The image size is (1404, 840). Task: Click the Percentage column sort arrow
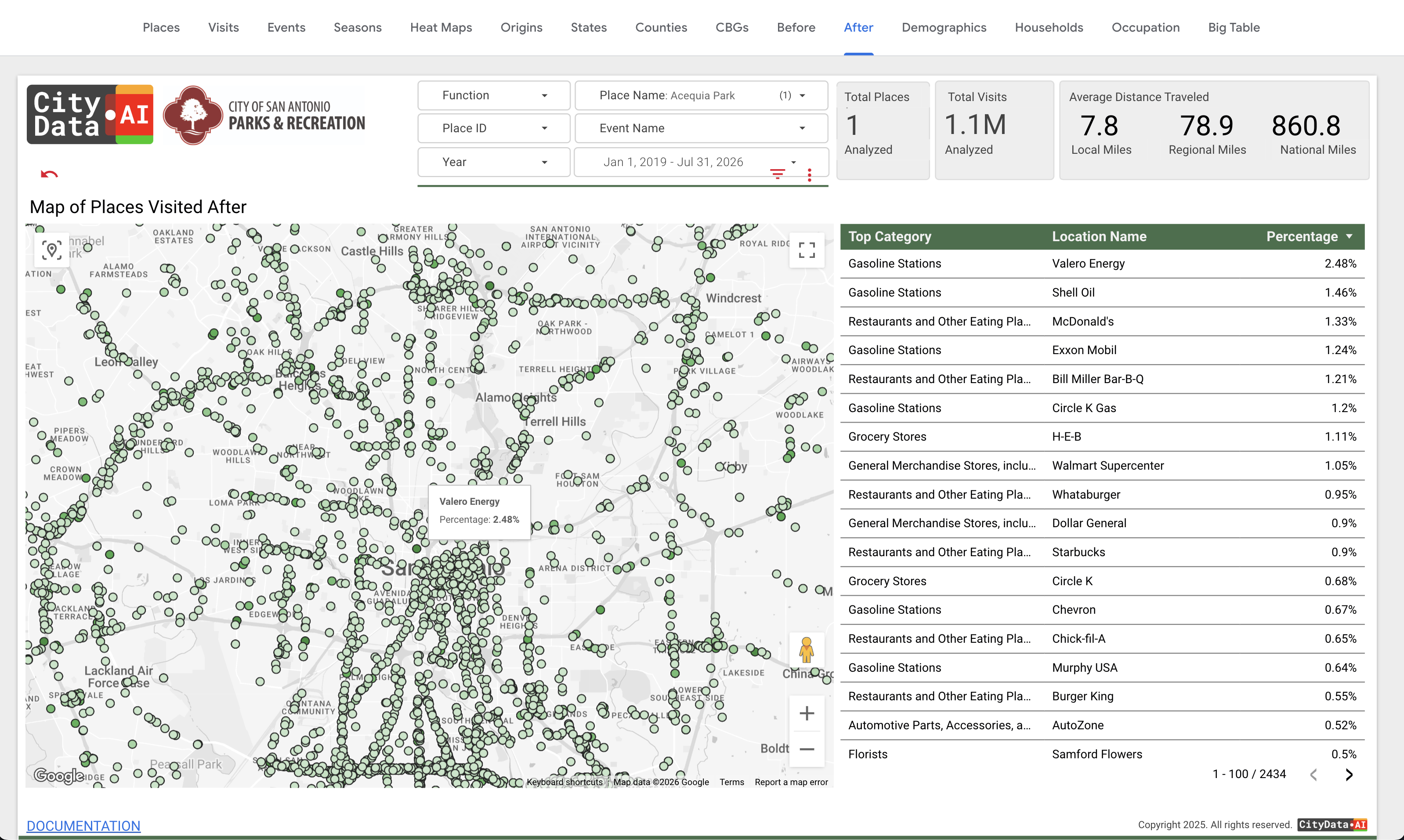click(x=1349, y=236)
